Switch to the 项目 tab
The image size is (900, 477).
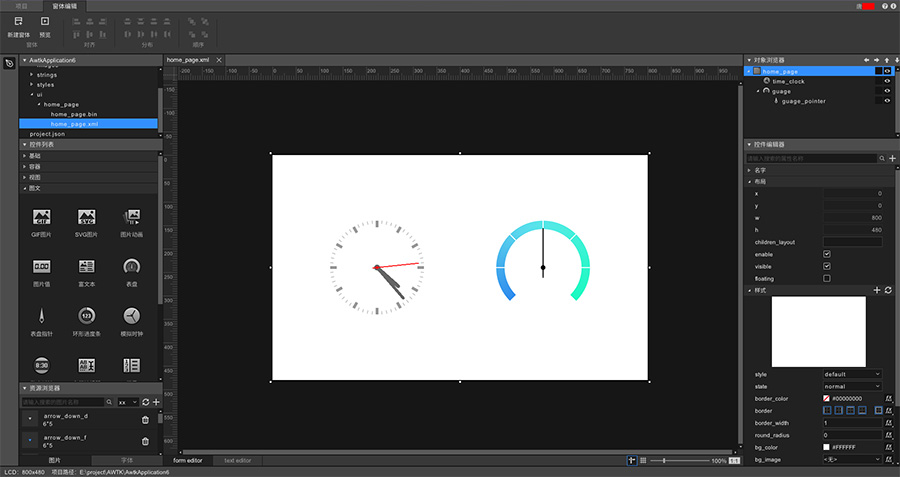tap(21, 5)
